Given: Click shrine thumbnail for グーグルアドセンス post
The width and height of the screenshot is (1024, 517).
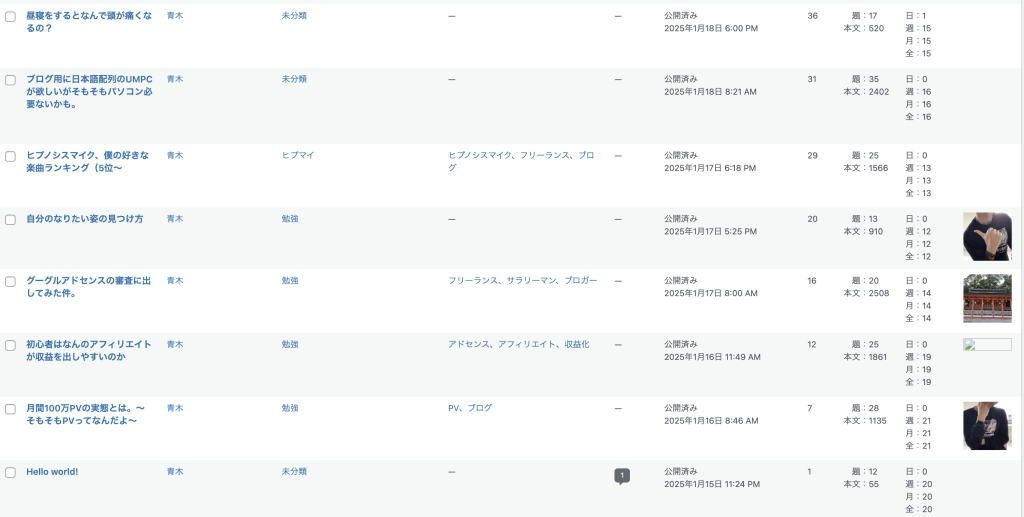Looking at the screenshot, I should coord(986,298).
